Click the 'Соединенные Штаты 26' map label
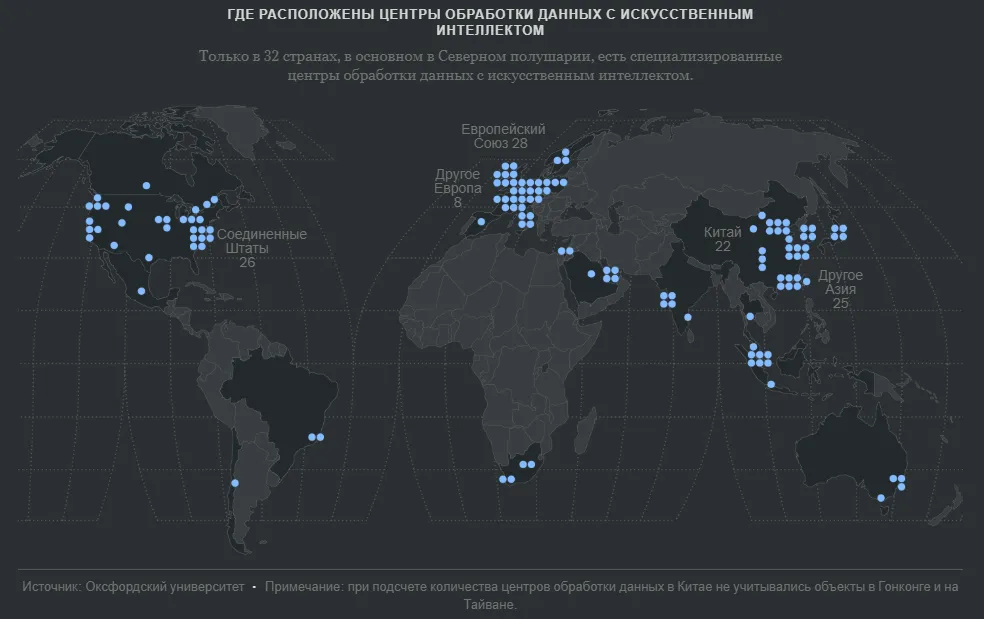The height and width of the screenshot is (619, 984). click(261, 248)
